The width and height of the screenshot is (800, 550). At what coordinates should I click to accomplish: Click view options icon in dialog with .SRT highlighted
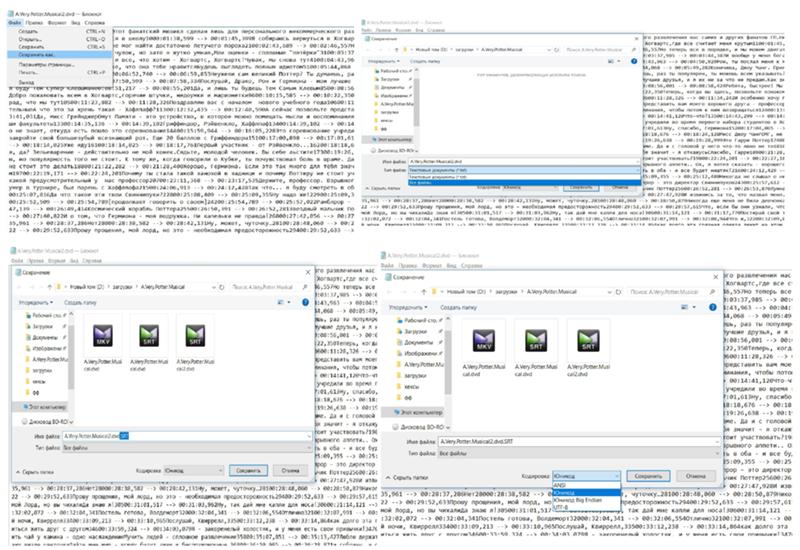(282, 303)
